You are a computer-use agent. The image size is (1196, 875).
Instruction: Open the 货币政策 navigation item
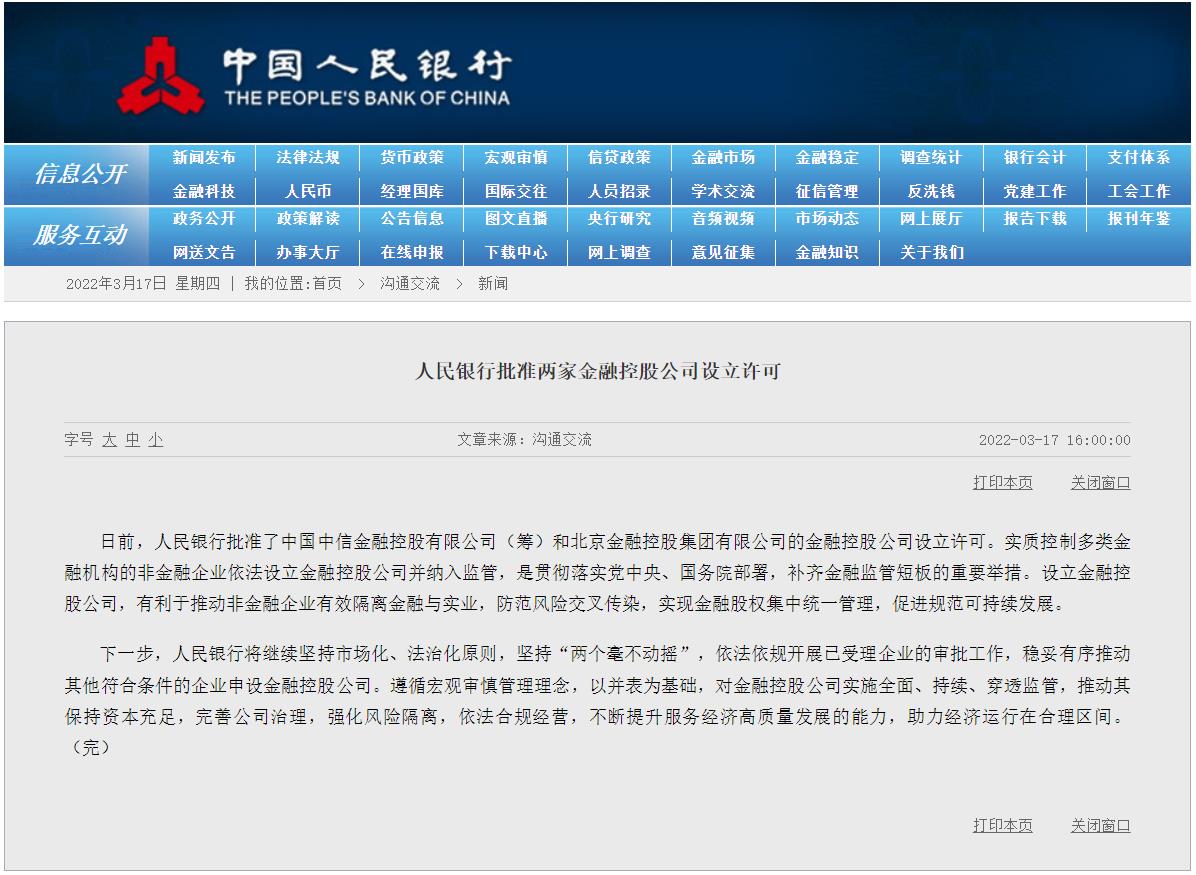(x=413, y=156)
